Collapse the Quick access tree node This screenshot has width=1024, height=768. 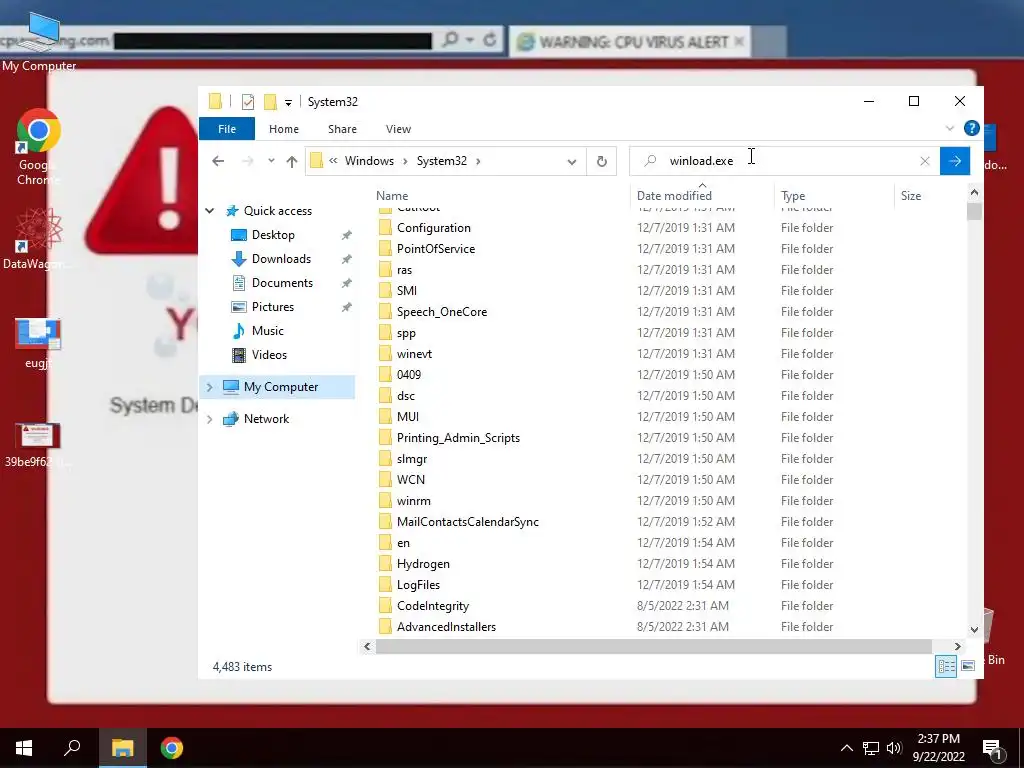(210, 210)
